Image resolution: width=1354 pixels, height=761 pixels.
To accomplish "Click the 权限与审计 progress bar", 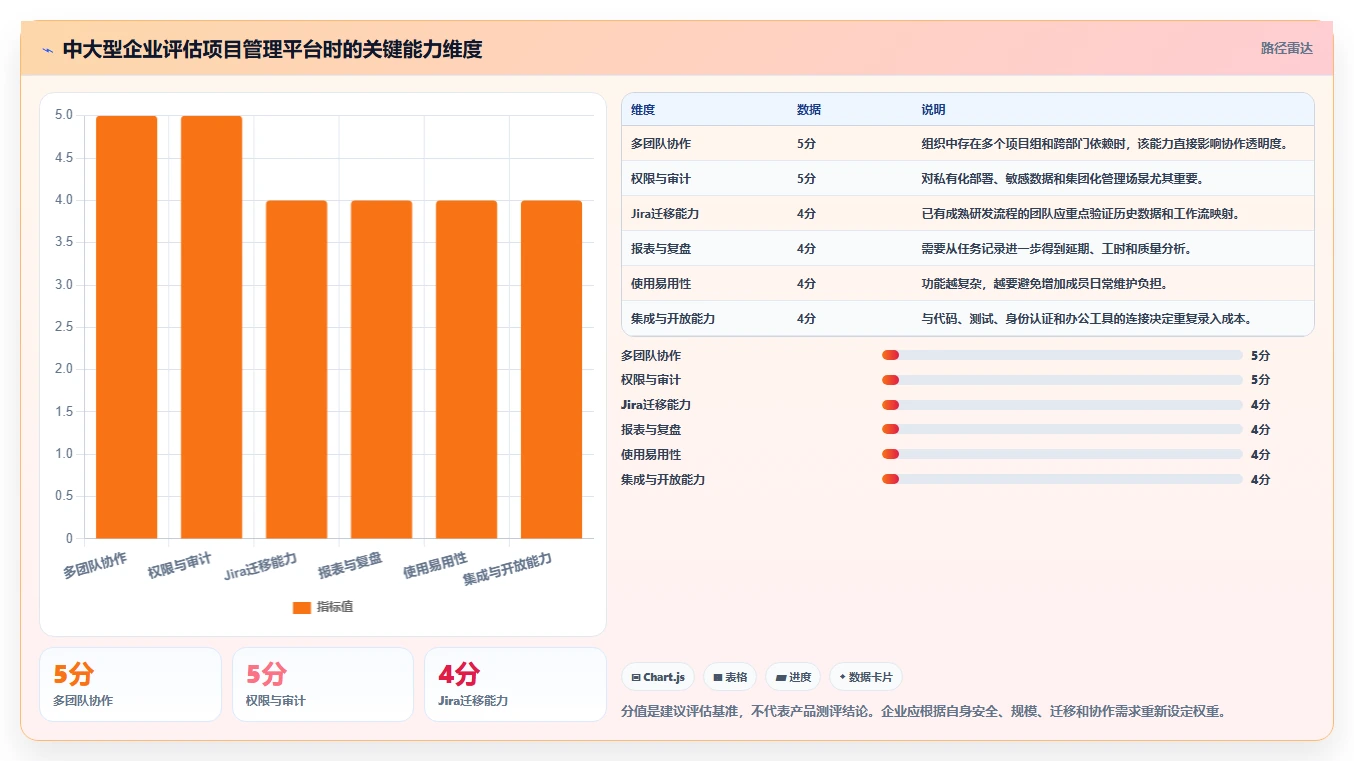I will [x=1062, y=380].
